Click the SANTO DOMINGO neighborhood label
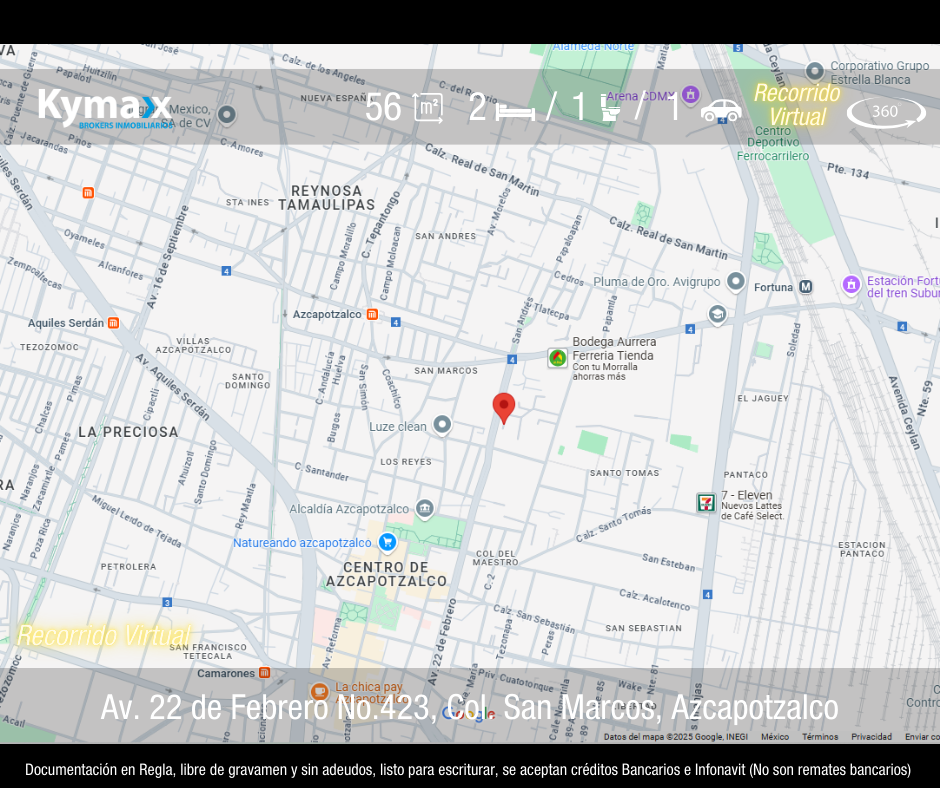Image resolution: width=940 pixels, height=788 pixels. pyautogui.click(x=248, y=381)
